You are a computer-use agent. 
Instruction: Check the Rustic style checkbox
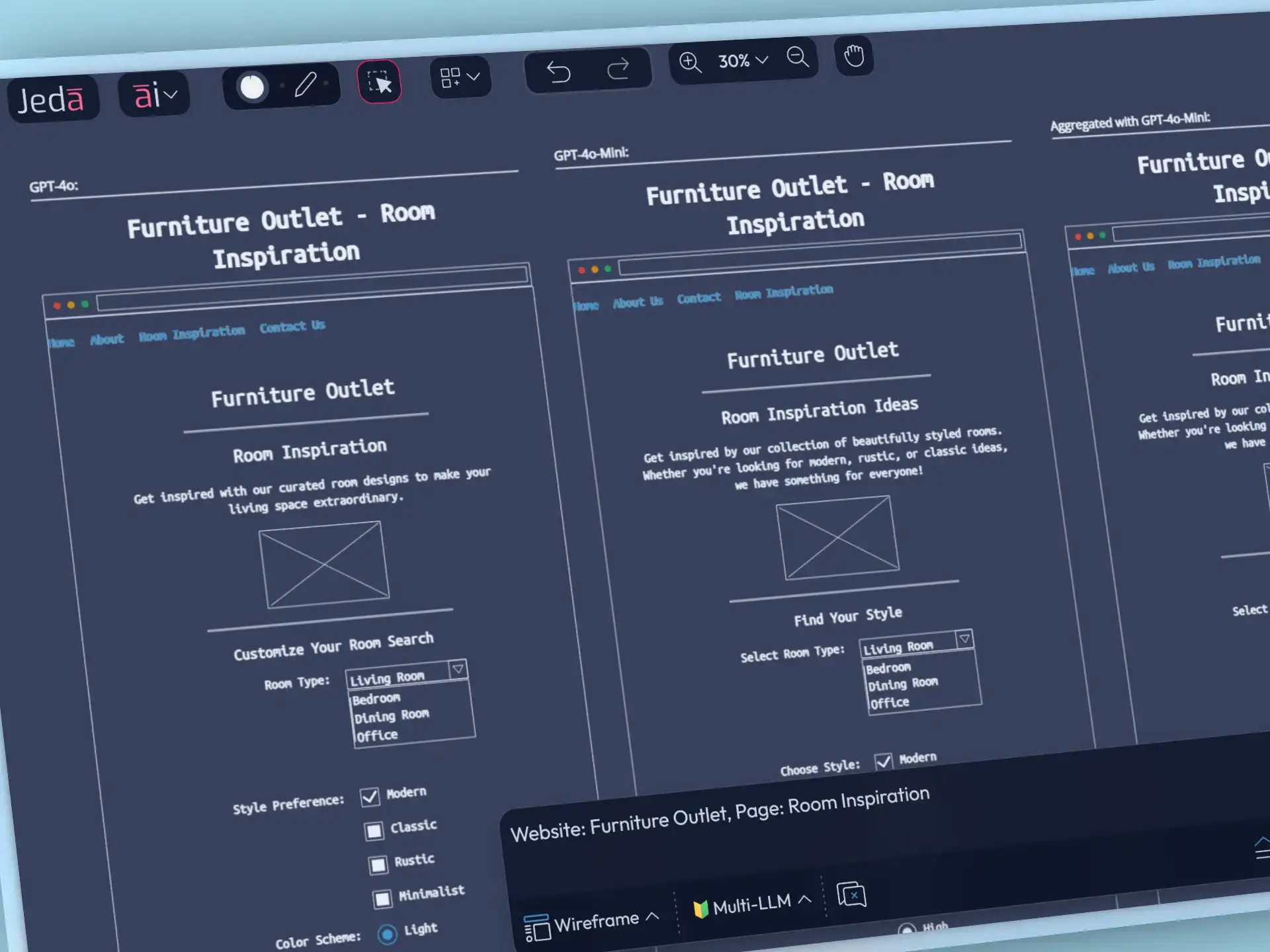coord(378,865)
